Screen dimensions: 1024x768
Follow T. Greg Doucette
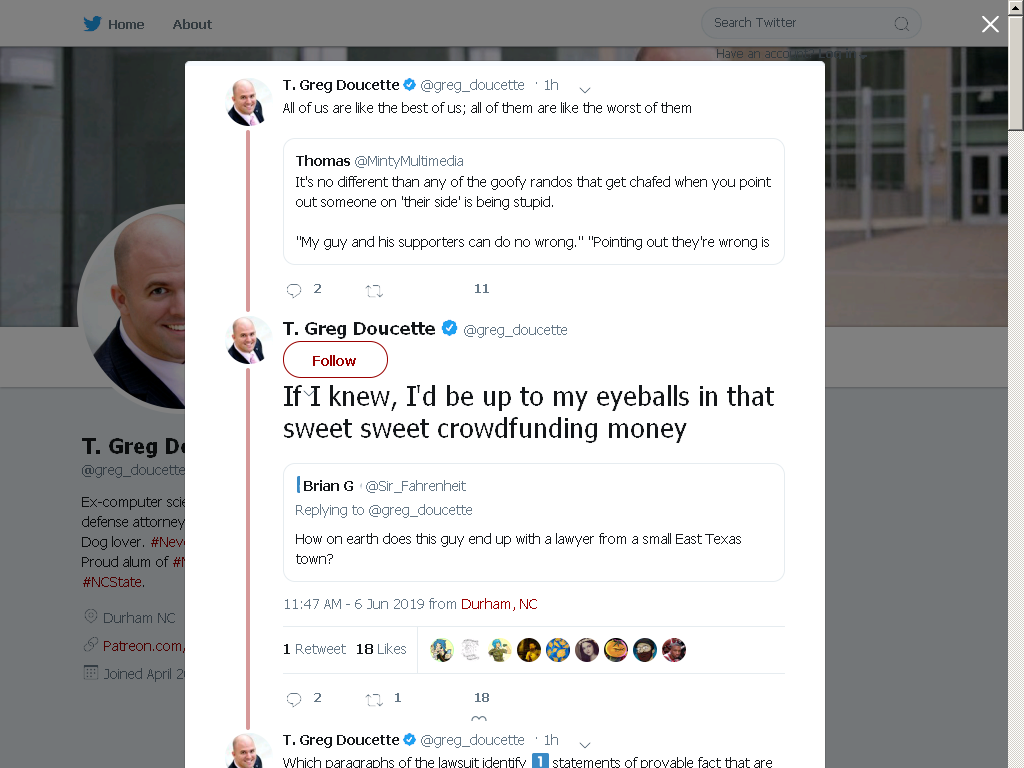point(335,360)
